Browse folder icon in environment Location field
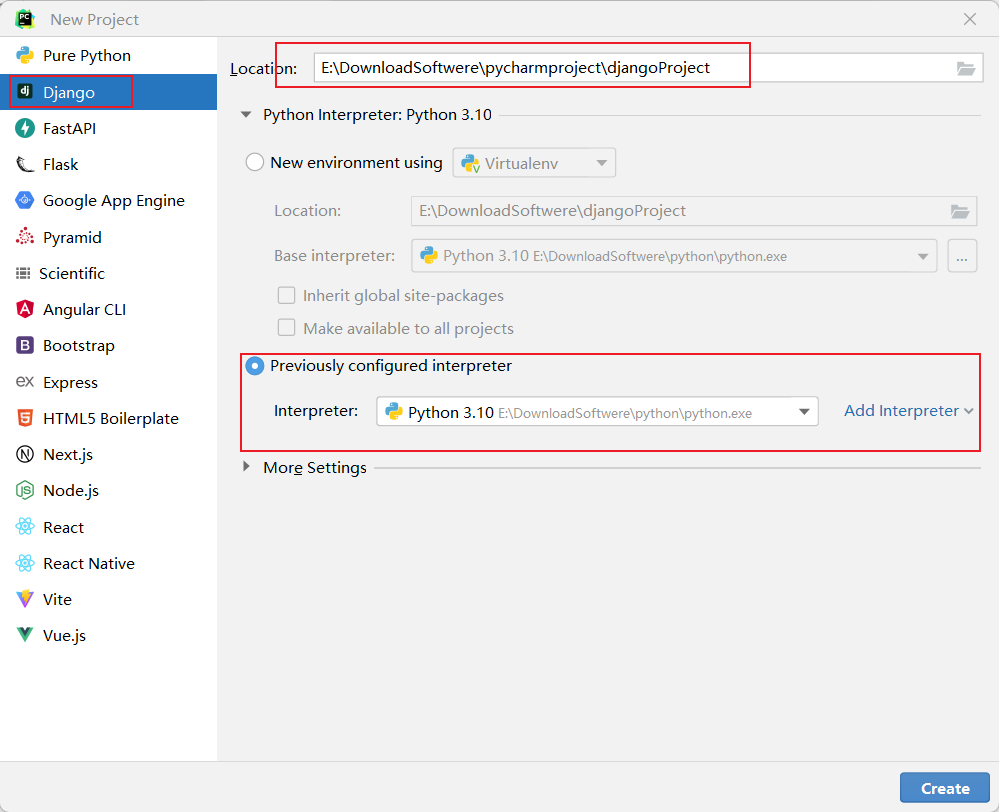The height and width of the screenshot is (812, 999). (960, 211)
